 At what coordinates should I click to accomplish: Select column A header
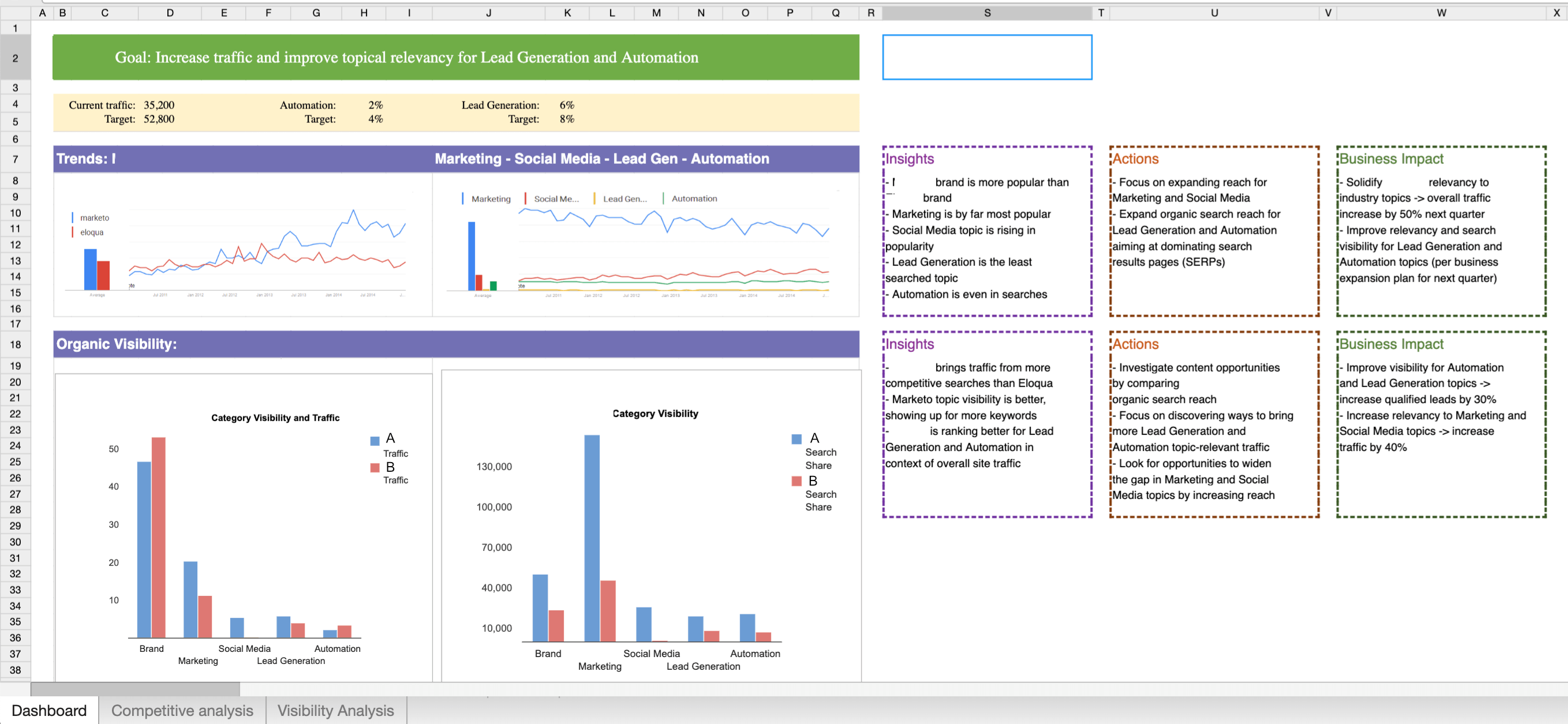pyautogui.click(x=42, y=13)
